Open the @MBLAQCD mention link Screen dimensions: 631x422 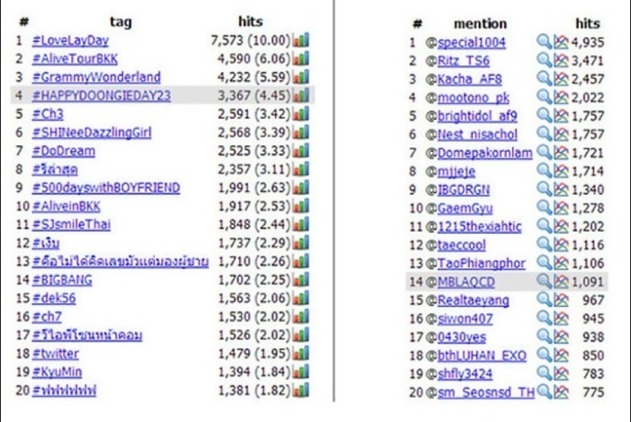pyautogui.click(x=466, y=282)
